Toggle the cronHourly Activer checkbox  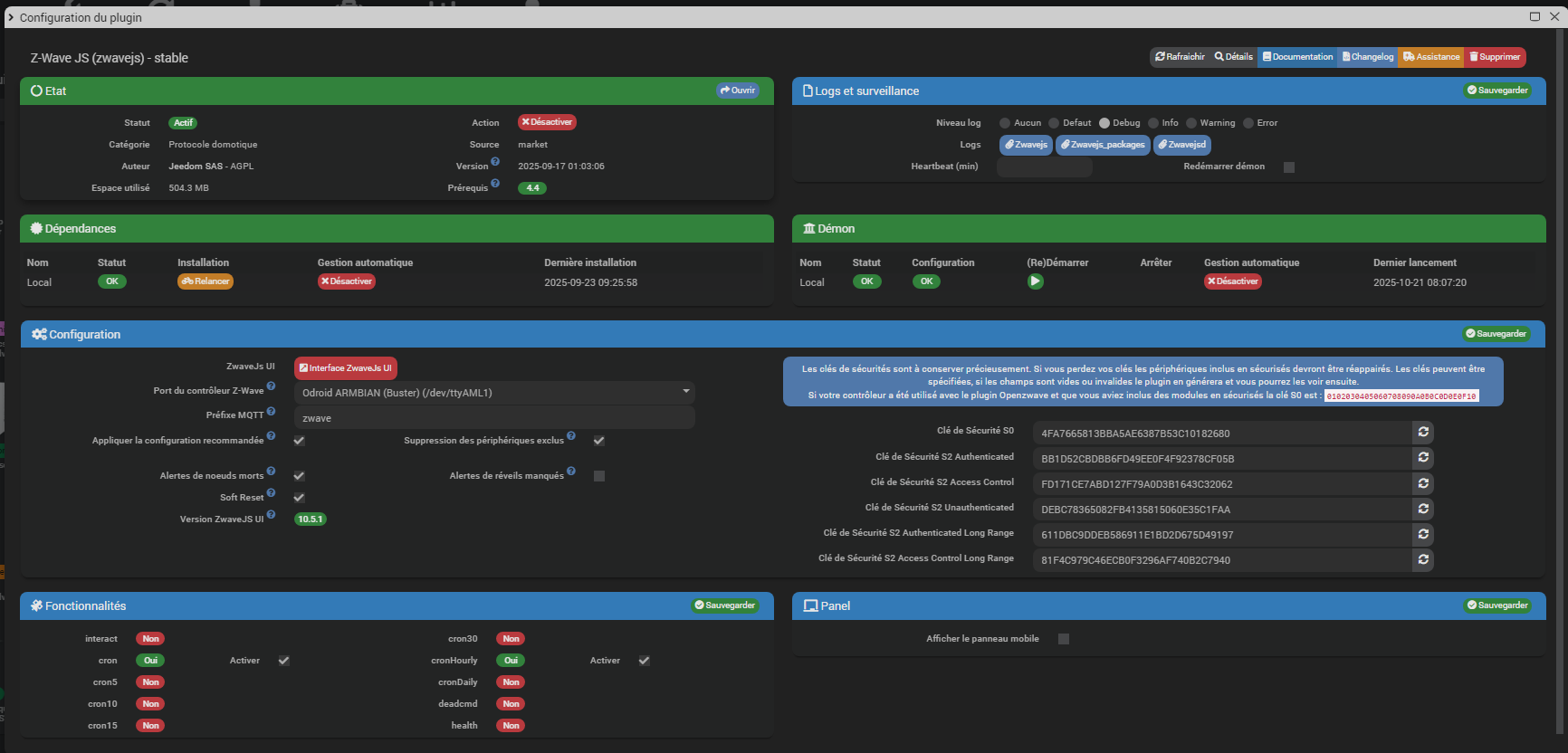click(x=644, y=661)
